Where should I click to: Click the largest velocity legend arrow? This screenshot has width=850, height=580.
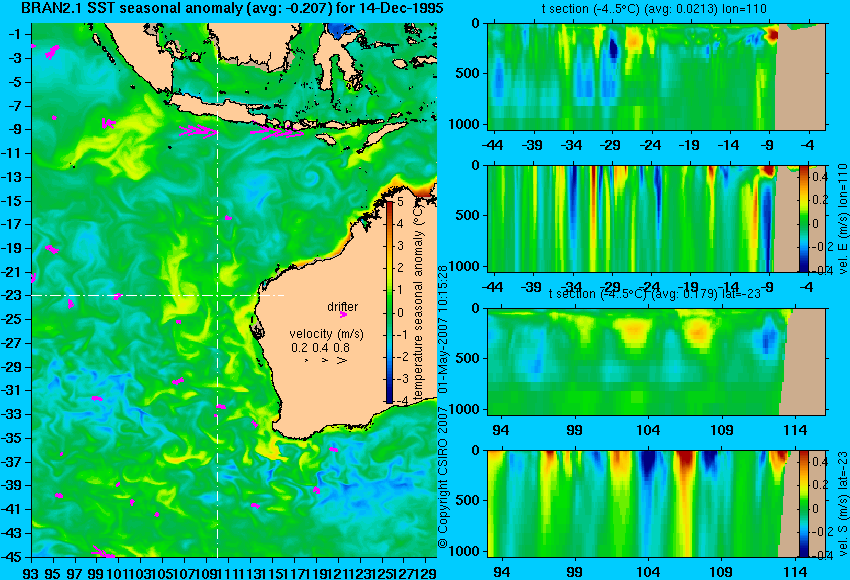[x=342, y=360]
